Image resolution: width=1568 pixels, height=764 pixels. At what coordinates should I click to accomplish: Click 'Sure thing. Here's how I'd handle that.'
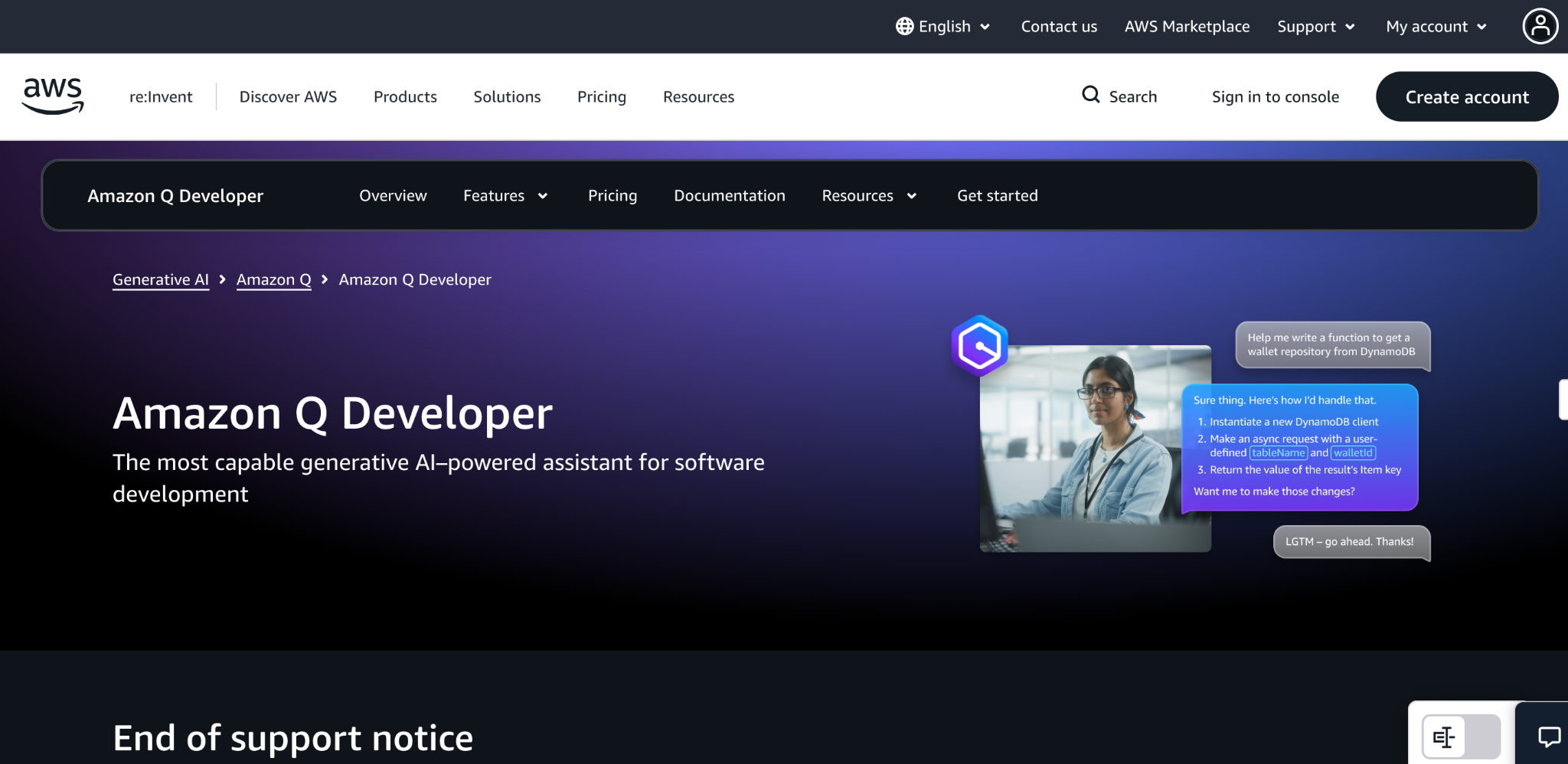pos(1285,400)
